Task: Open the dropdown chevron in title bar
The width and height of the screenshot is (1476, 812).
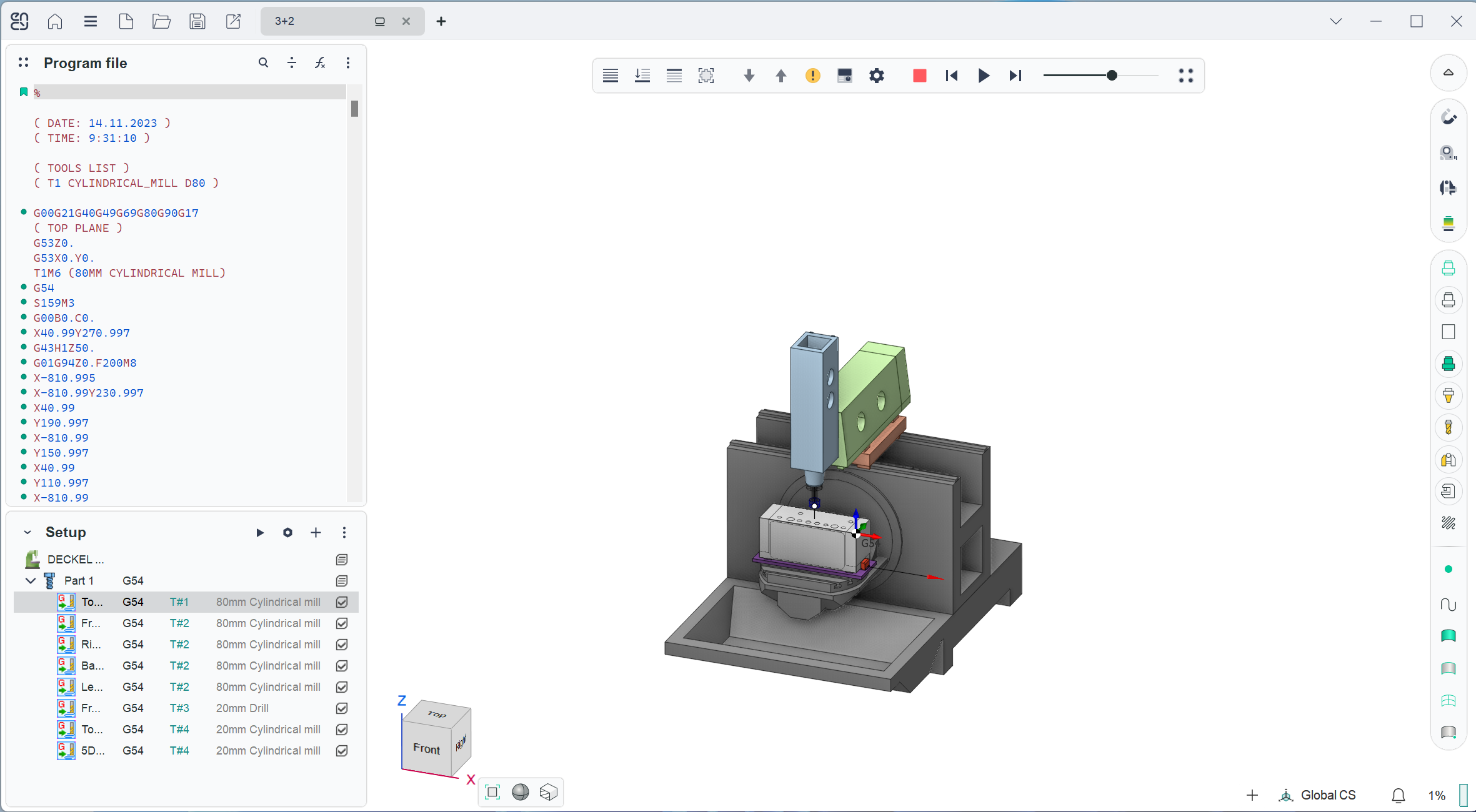Action: click(1336, 21)
